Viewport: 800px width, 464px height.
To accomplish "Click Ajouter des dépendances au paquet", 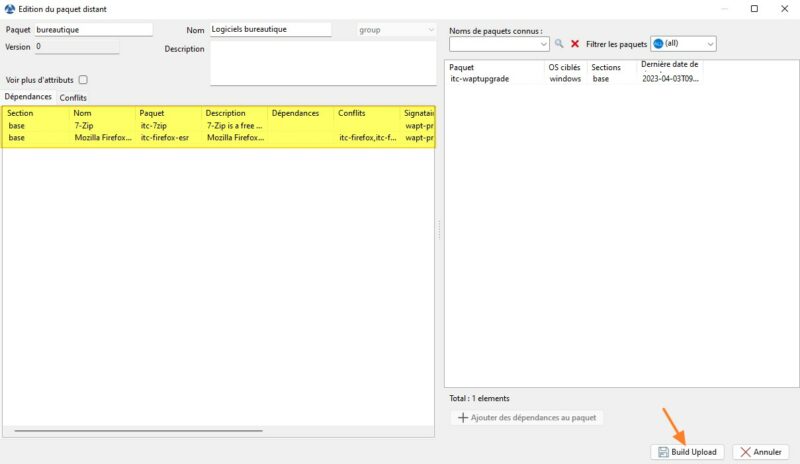I will [x=526, y=418].
